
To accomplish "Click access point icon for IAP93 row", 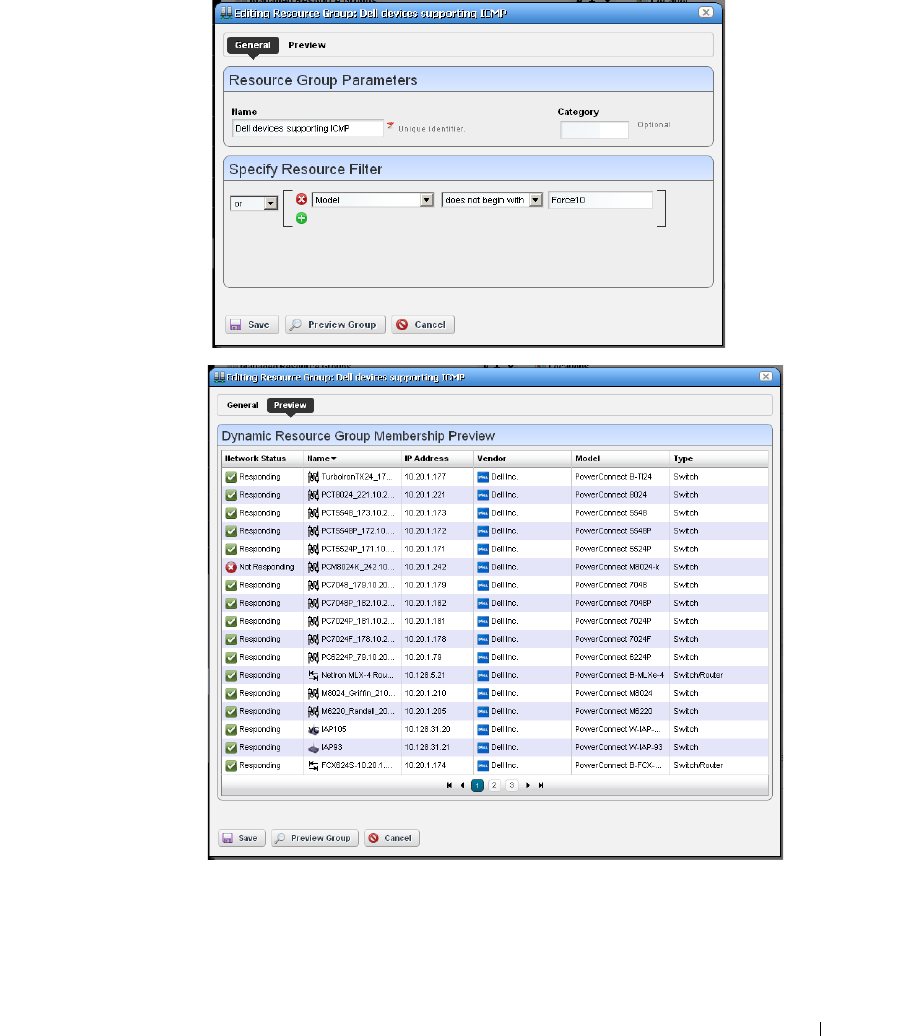I will (x=313, y=747).
